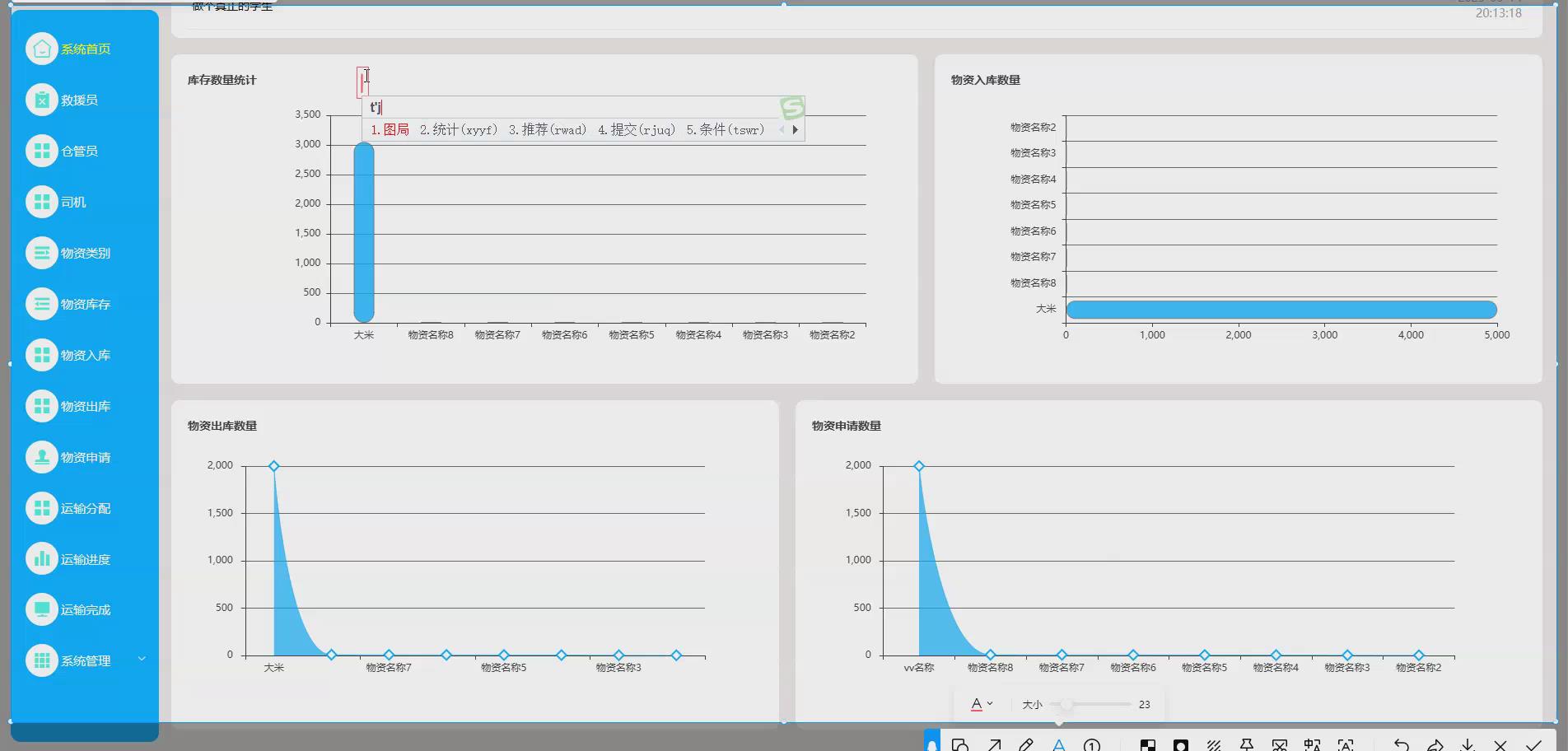Confirm the screenshot with checkmark icon
Viewport: 1568px width, 751px height.
[x=1533, y=744]
